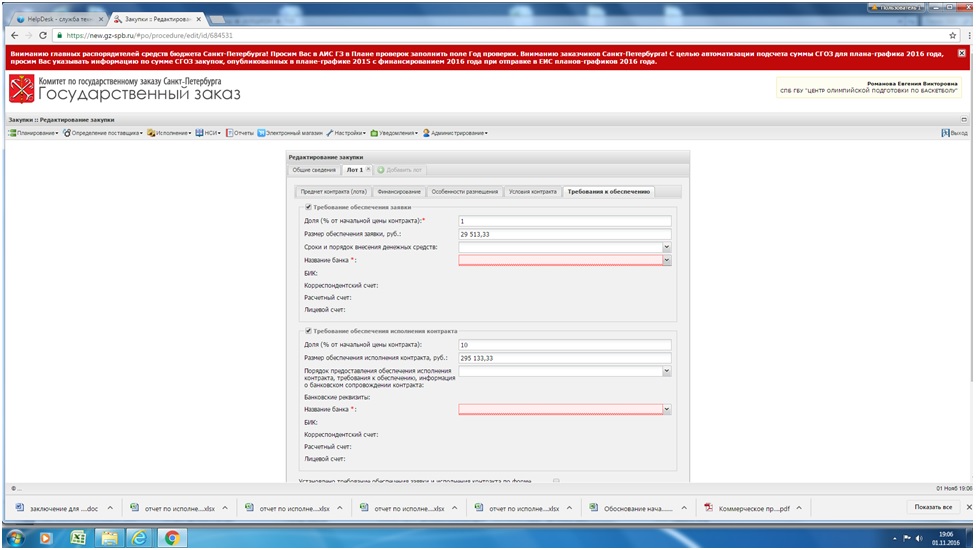Click the user name Романова Евгения Викторовна
976x550 pixels.
point(912,83)
